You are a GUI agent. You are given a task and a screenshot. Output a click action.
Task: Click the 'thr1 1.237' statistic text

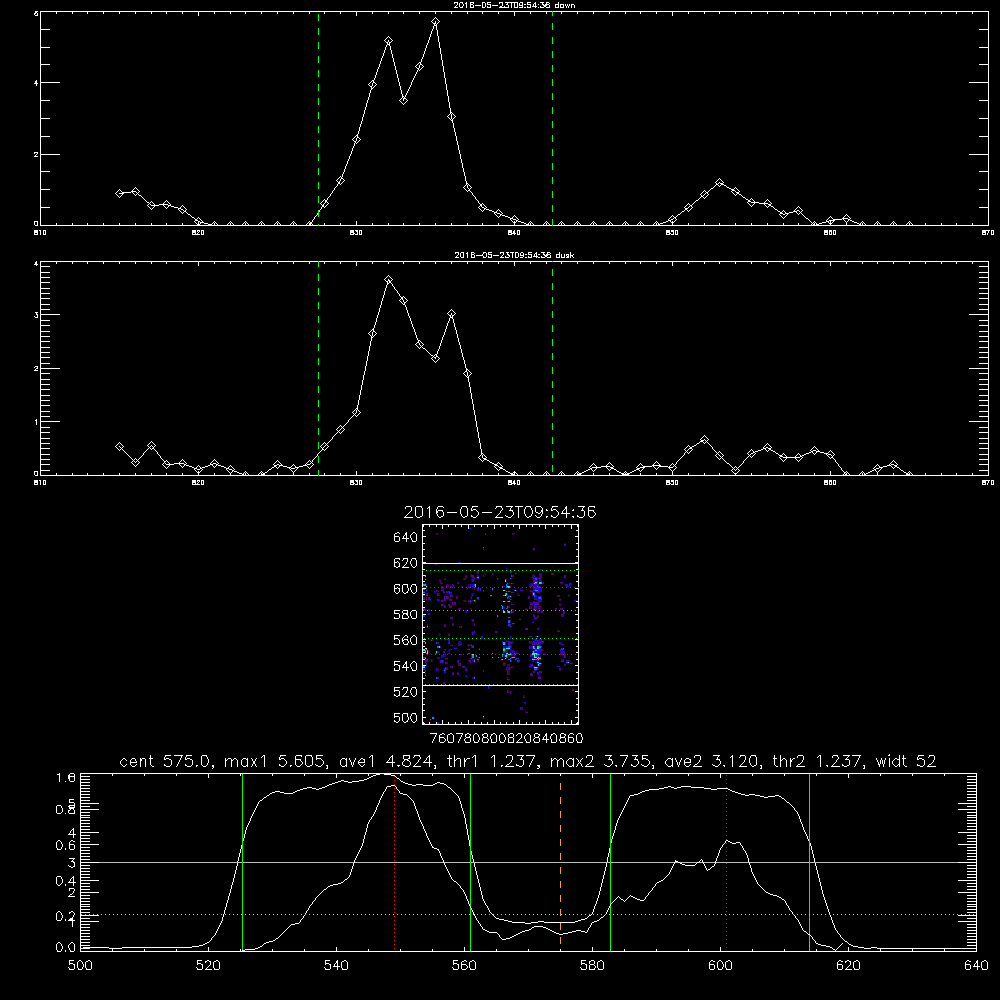492,761
